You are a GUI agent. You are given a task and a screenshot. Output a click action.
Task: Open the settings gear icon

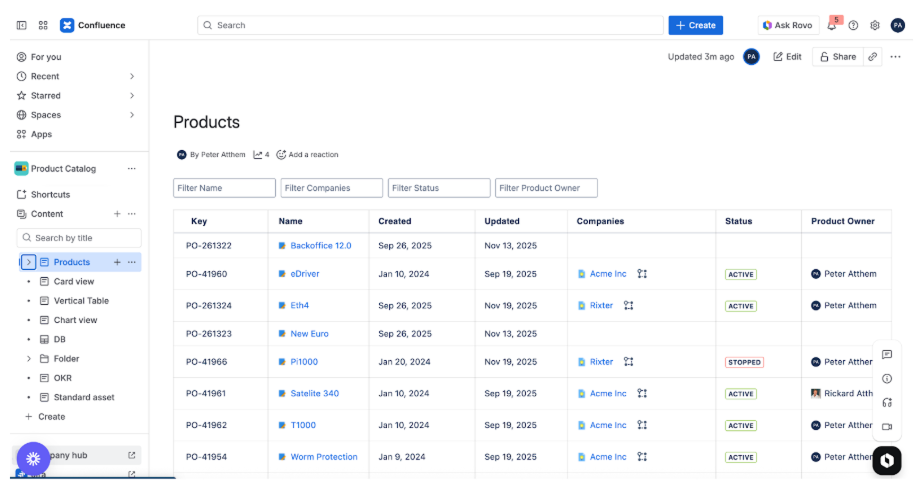click(875, 25)
